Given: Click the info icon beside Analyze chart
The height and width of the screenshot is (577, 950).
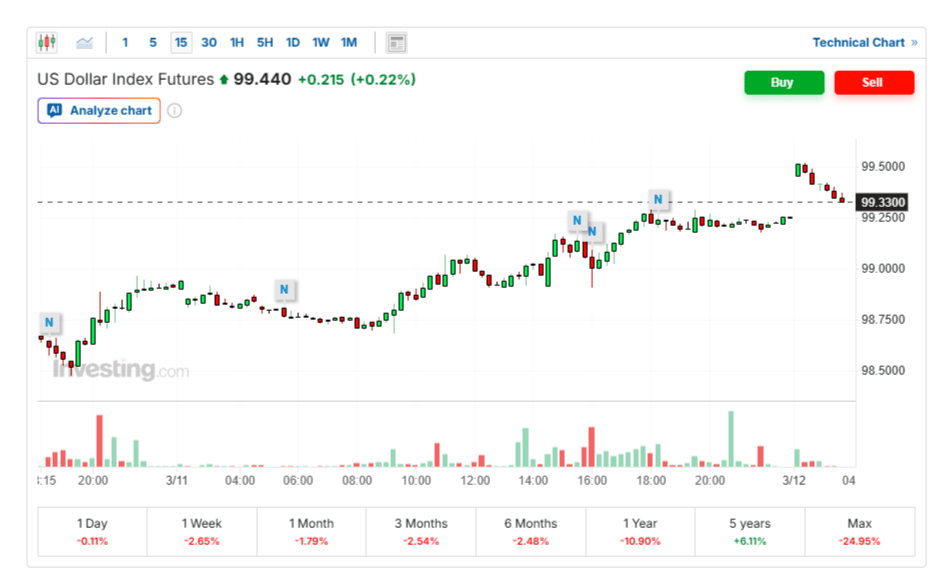Looking at the screenshot, I should [x=175, y=111].
